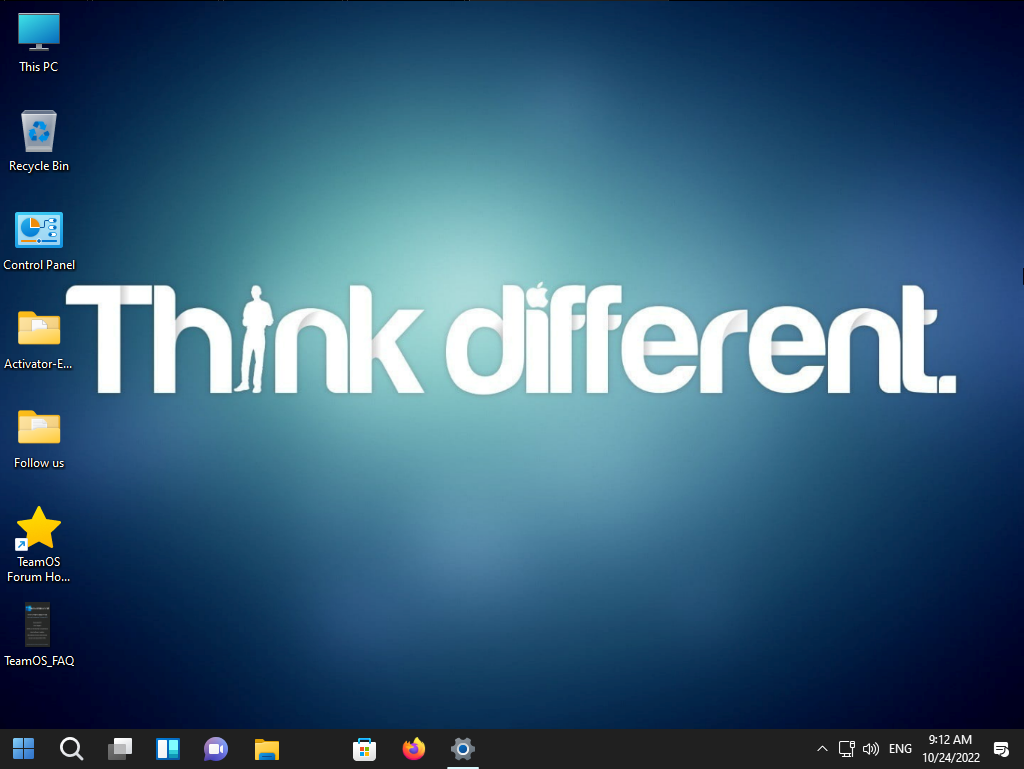Click the This PC label text
1024x769 pixels.
pyautogui.click(x=39, y=67)
